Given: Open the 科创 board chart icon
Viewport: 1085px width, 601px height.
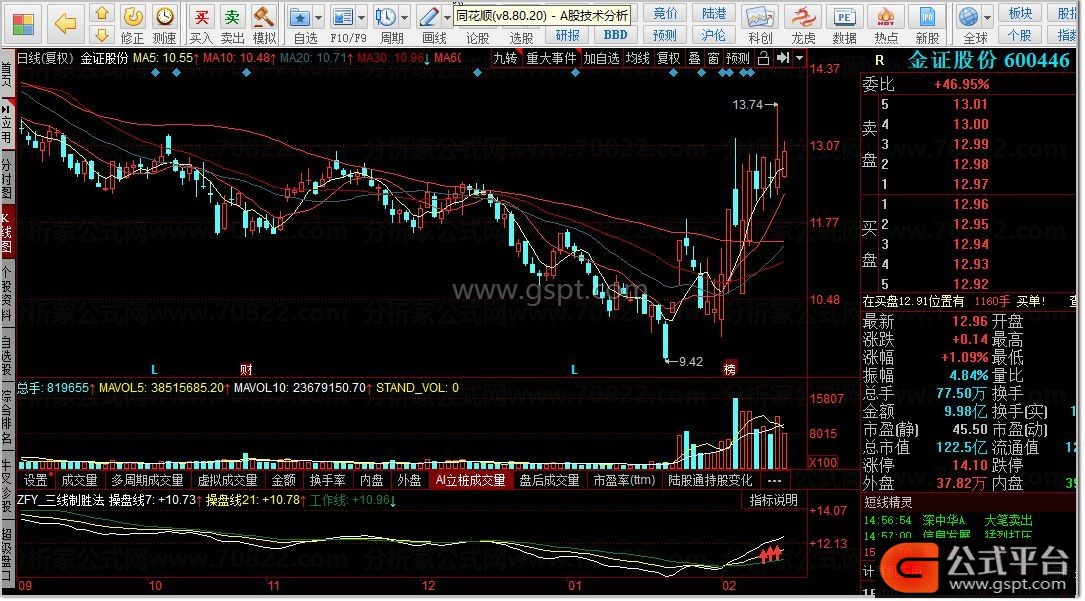Looking at the screenshot, I should (x=760, y=17).
